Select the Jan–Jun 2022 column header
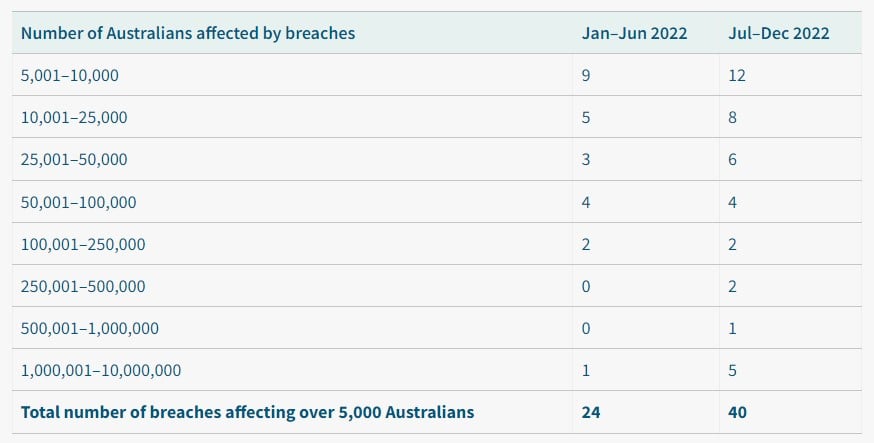 coord(634,33)
